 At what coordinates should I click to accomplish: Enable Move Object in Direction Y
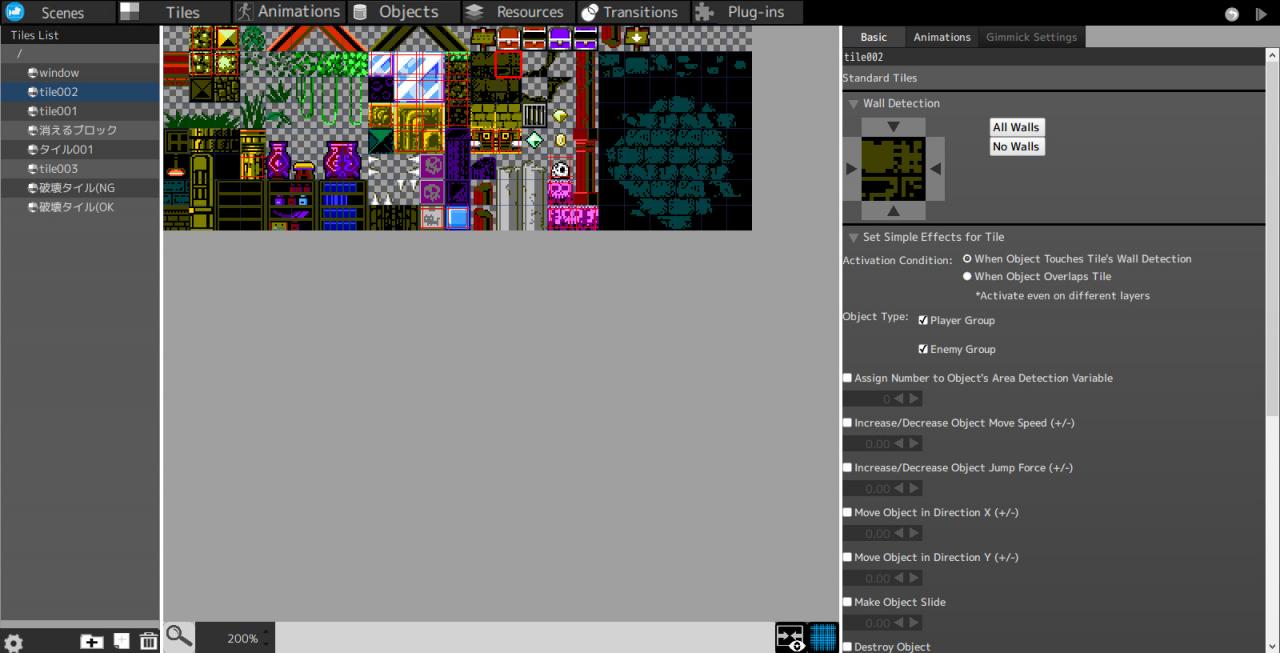click(848, 557)
